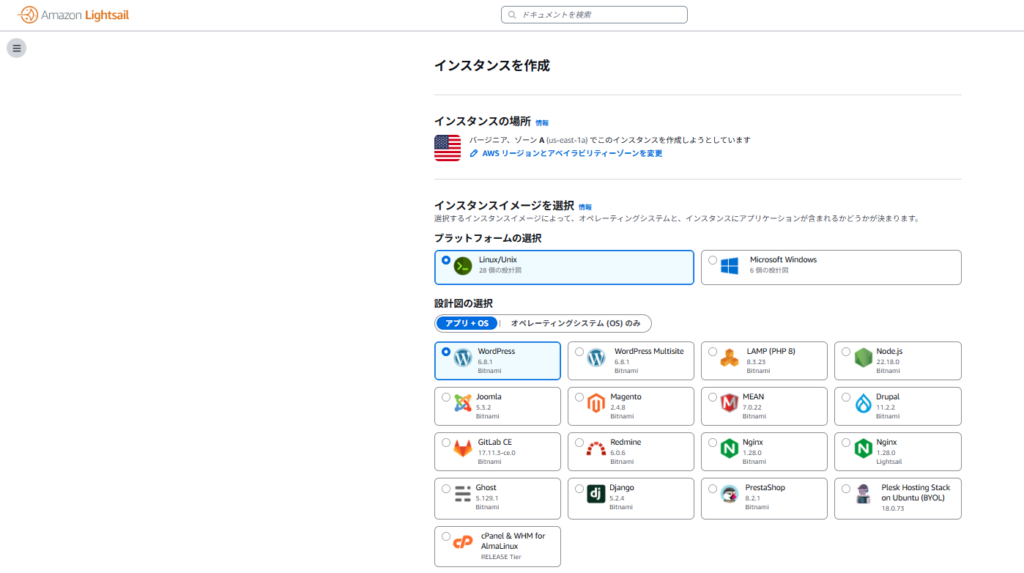Click the Drupal droplet icon
1024x573 pixels.
tap(863, 403)
